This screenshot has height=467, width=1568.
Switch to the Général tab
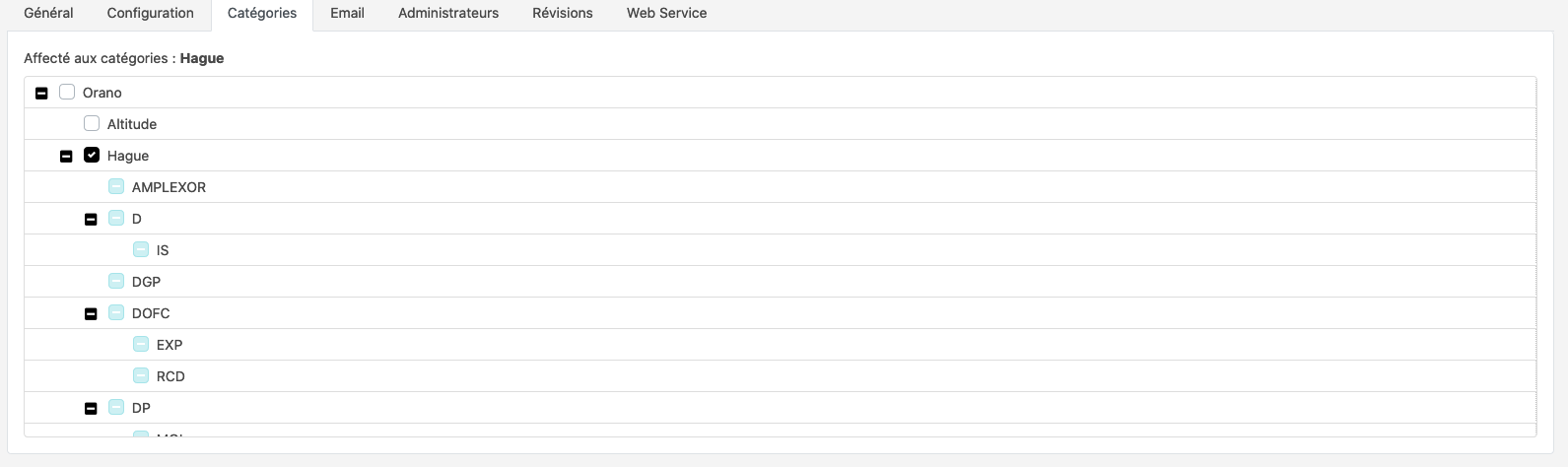point(48,14)
